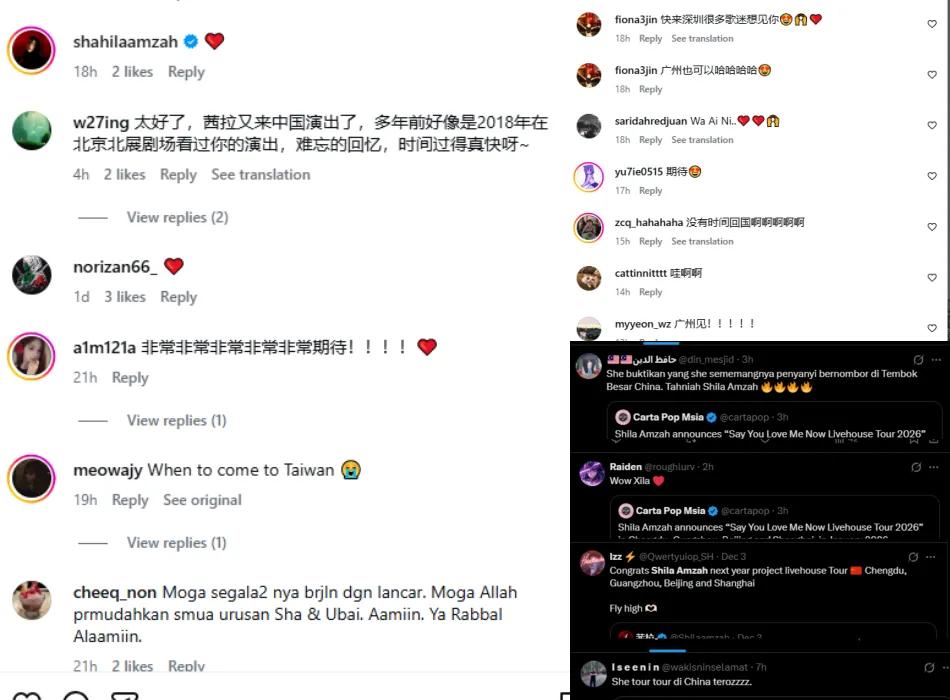The height and width of the screenshot is (700, 950).
Task: Open more options on Izz's tweet
Action: [931, 556]
